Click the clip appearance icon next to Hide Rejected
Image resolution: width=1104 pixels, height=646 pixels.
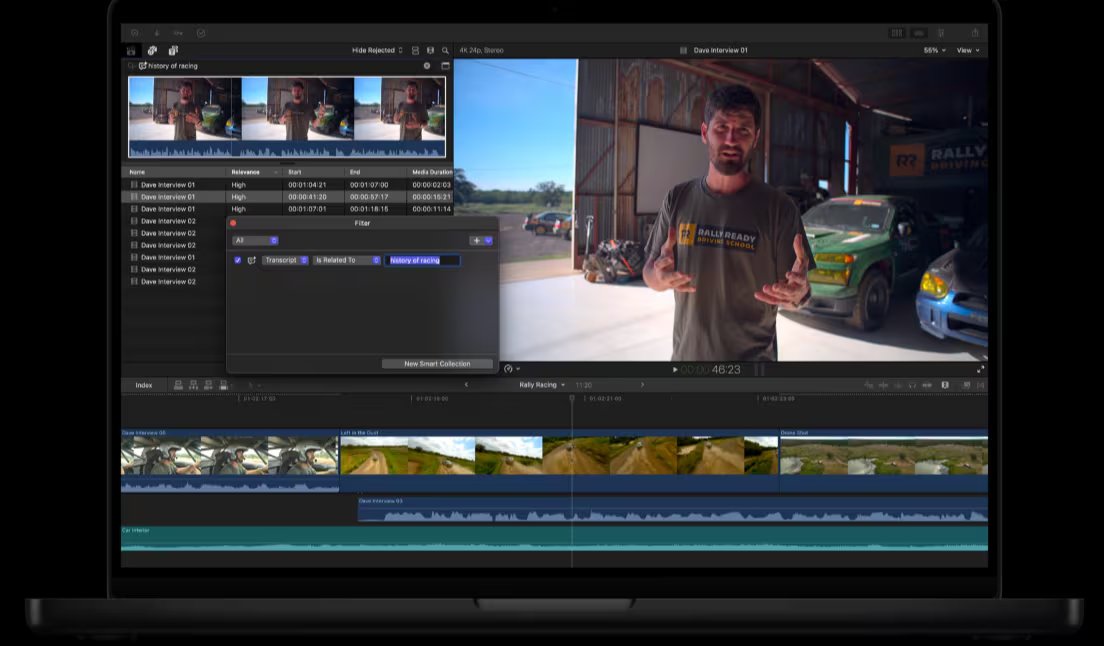pyautogui.click(x=416, y=50)
